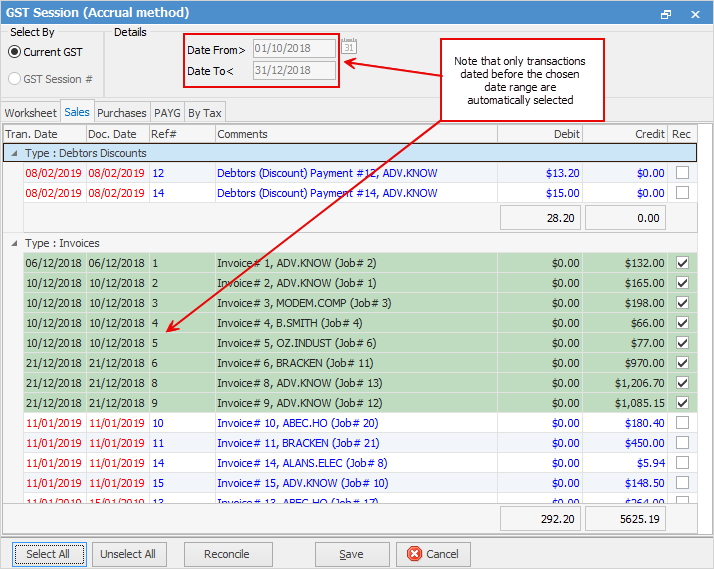
Task: Sort by Comments column header
Action: (356, 134)
